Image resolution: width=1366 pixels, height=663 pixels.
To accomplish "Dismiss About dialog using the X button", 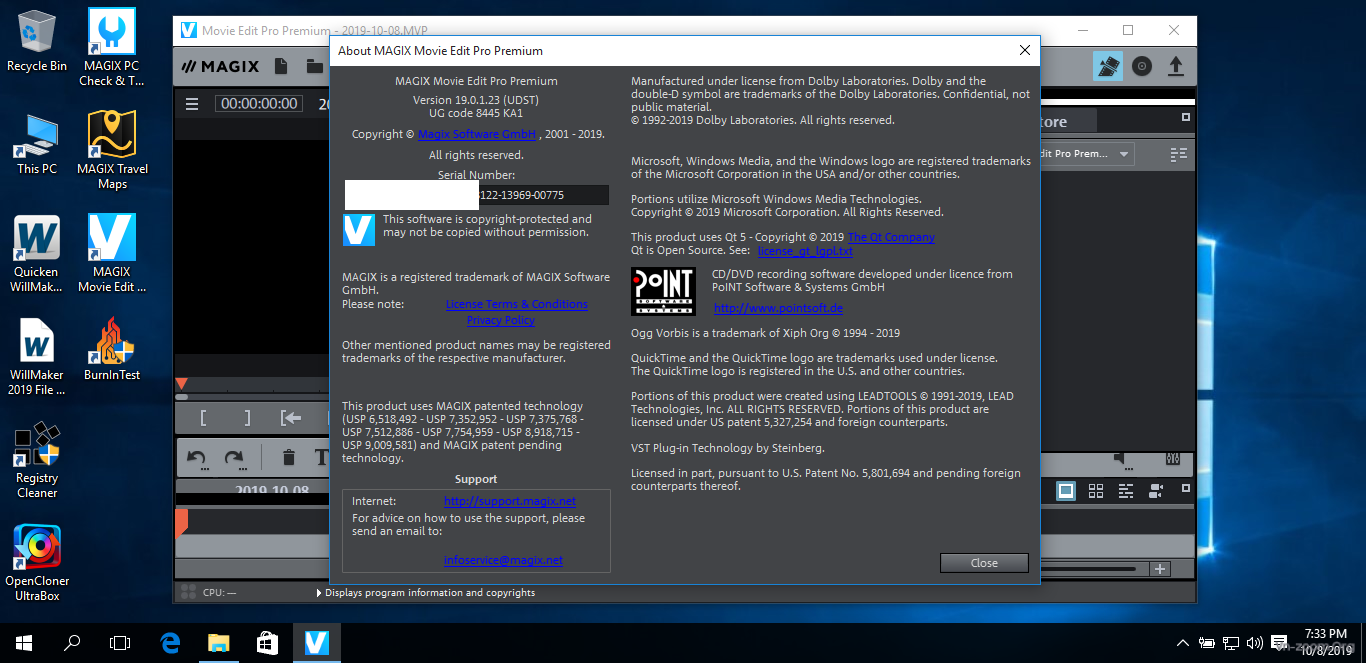I will coord(1024,50).
